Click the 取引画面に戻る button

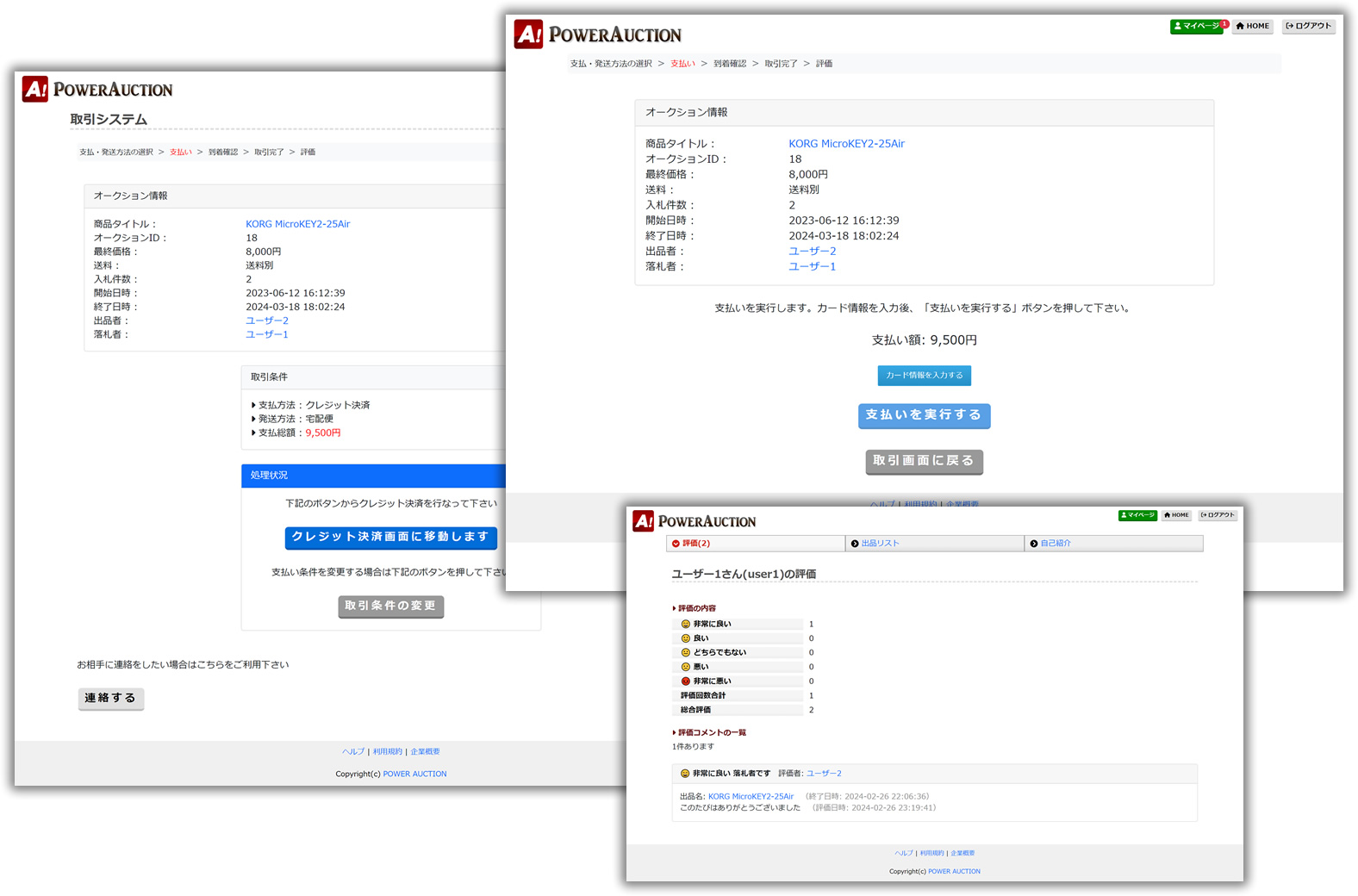(924, 461)
